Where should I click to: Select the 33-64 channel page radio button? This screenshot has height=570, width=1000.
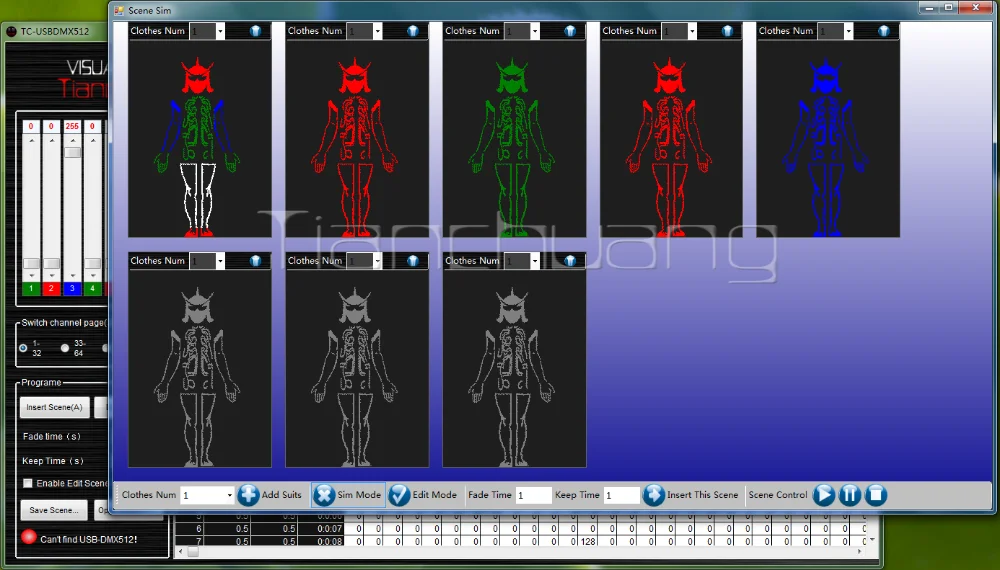tap(65, 348)
